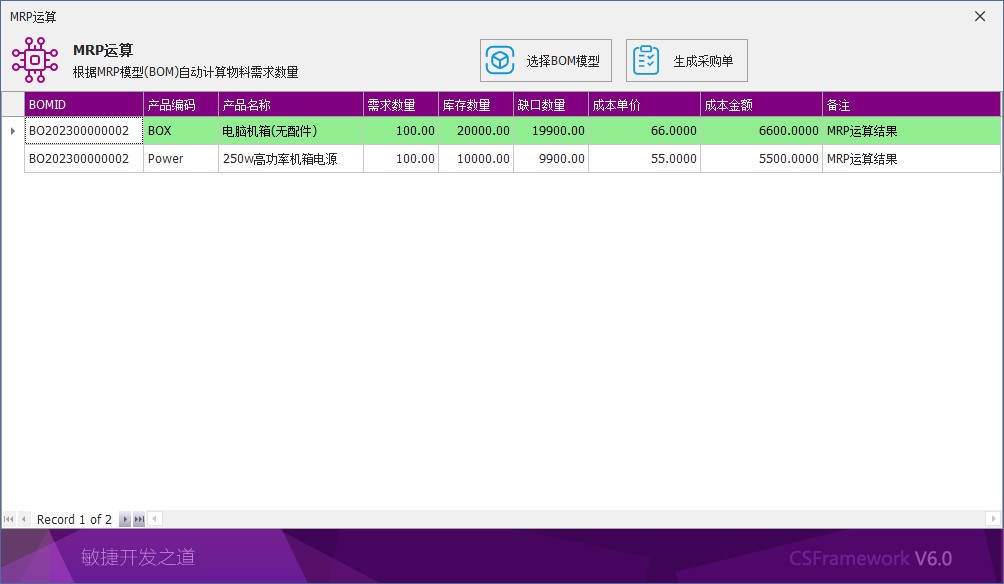Select the 9900.00 shortage cell
The image size is (1004, 584).
(x=551, y=159)
